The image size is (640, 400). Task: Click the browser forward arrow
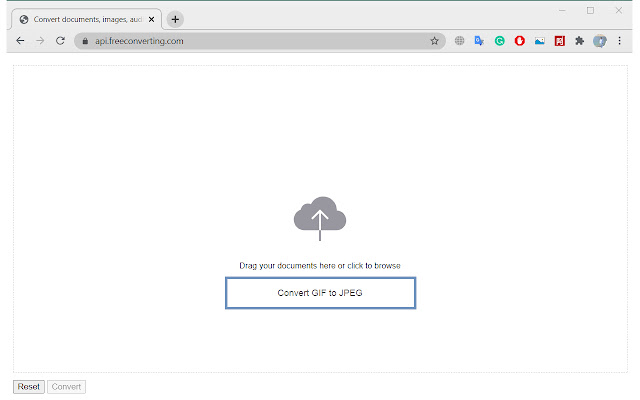(40, 41)
